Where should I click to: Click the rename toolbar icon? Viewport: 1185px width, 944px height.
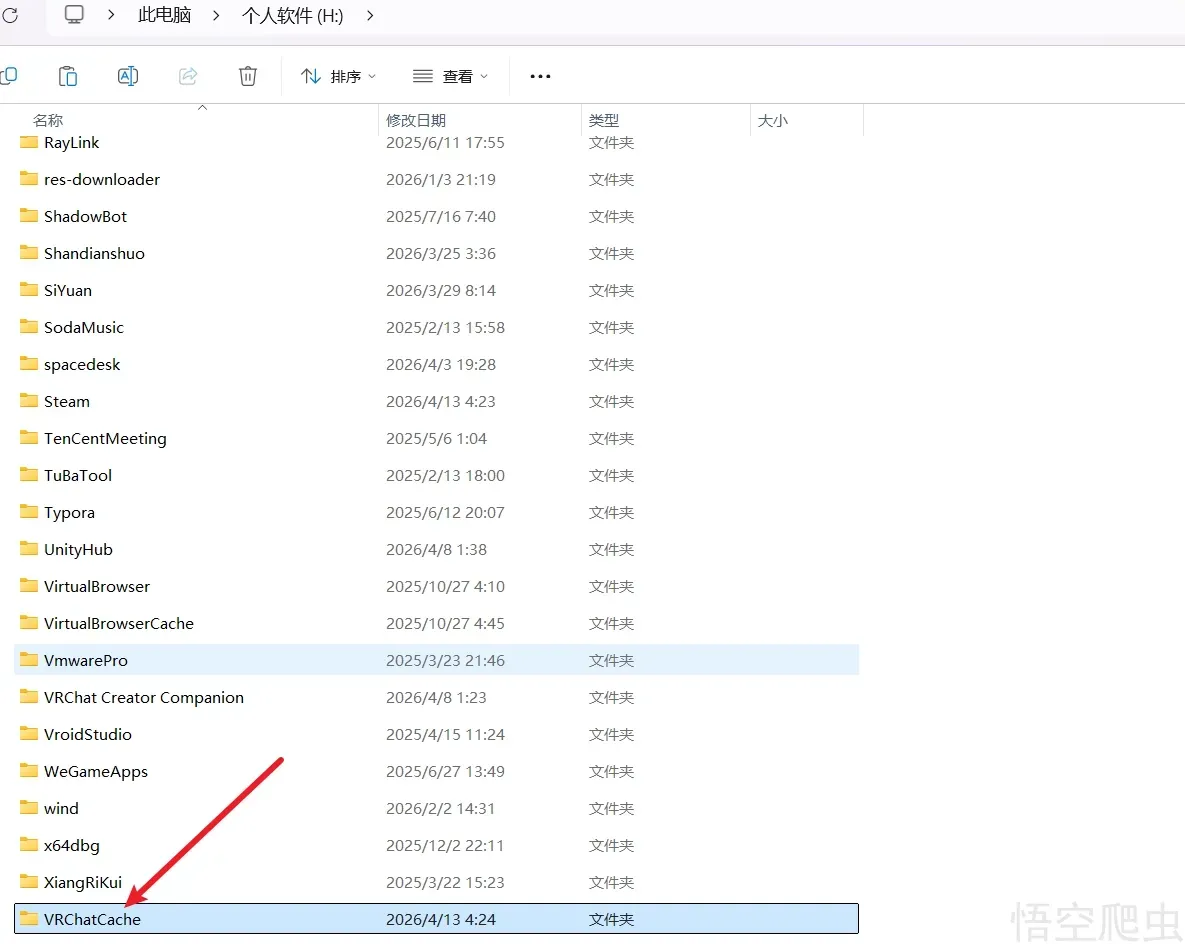128,76
